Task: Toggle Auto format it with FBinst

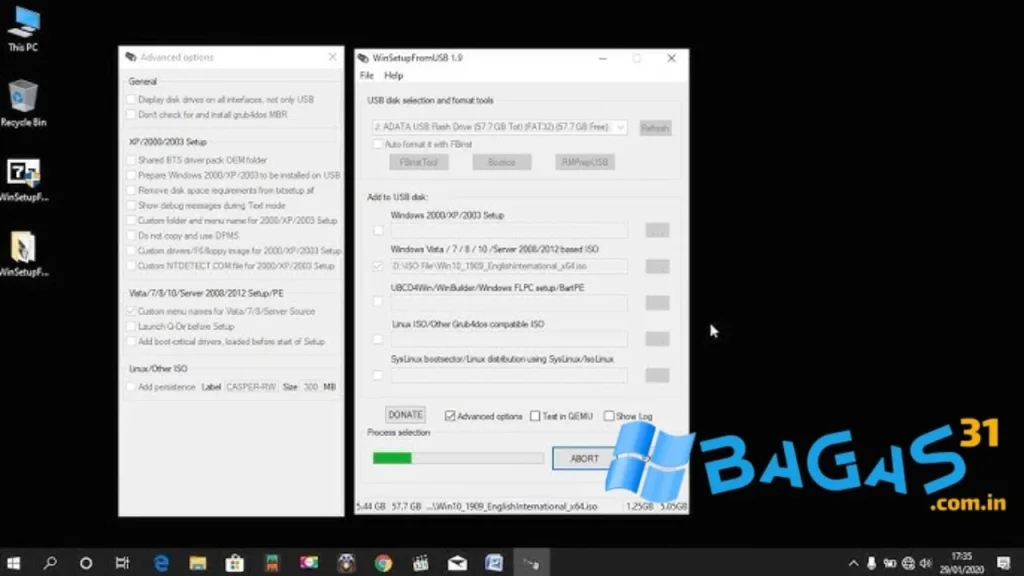Action: click(377, 144)
